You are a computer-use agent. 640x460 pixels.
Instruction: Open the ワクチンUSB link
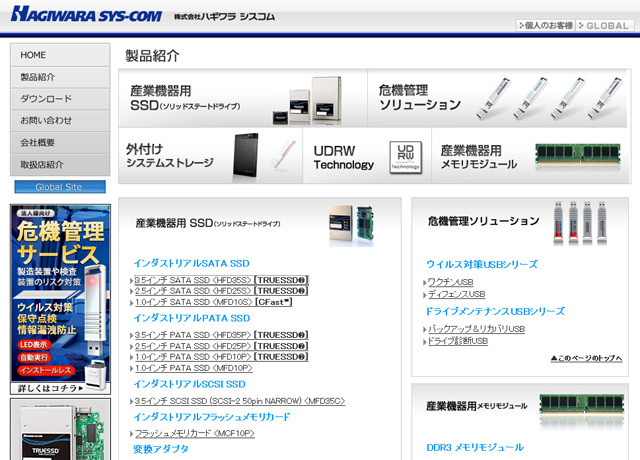(x=451, y=282)
